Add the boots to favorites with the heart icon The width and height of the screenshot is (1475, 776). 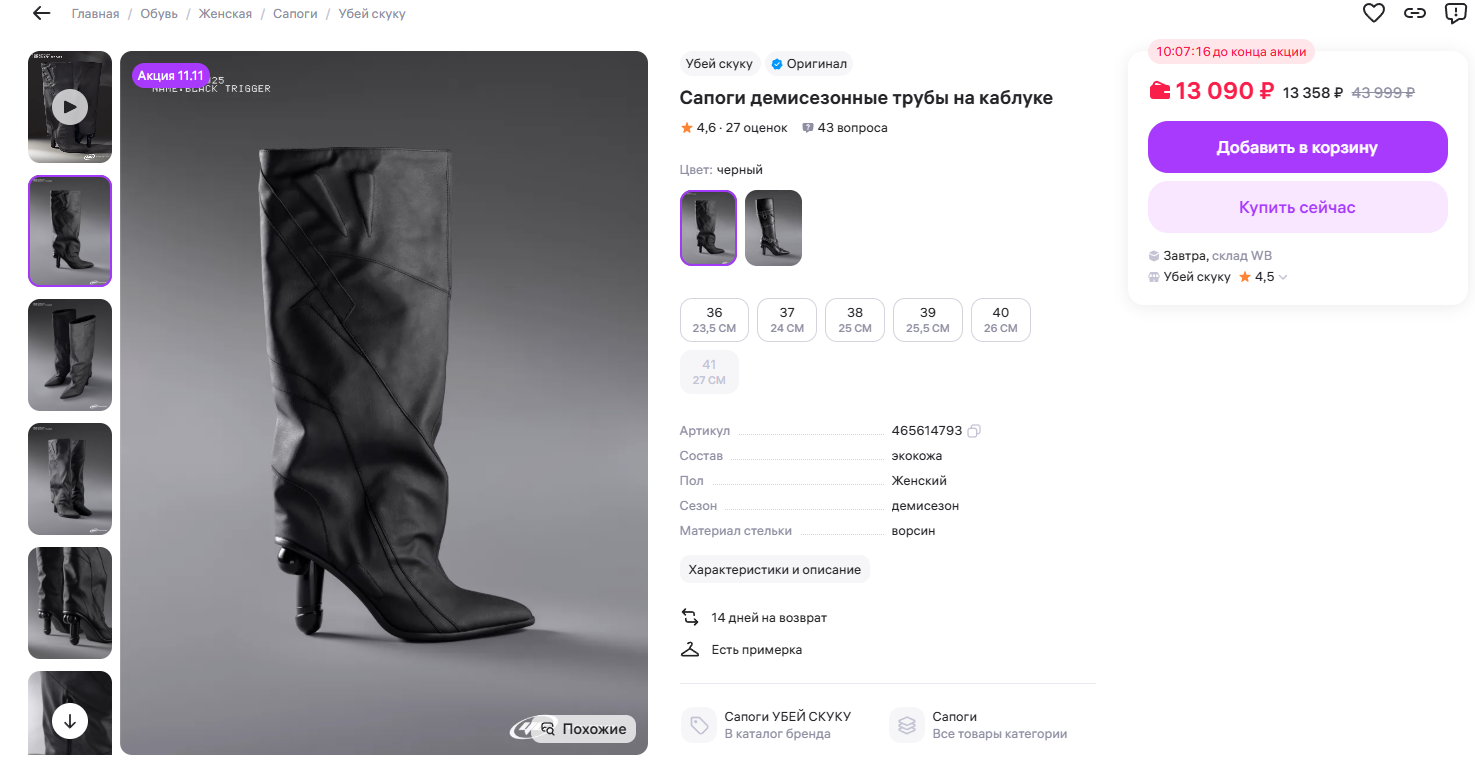point(1374,13)
